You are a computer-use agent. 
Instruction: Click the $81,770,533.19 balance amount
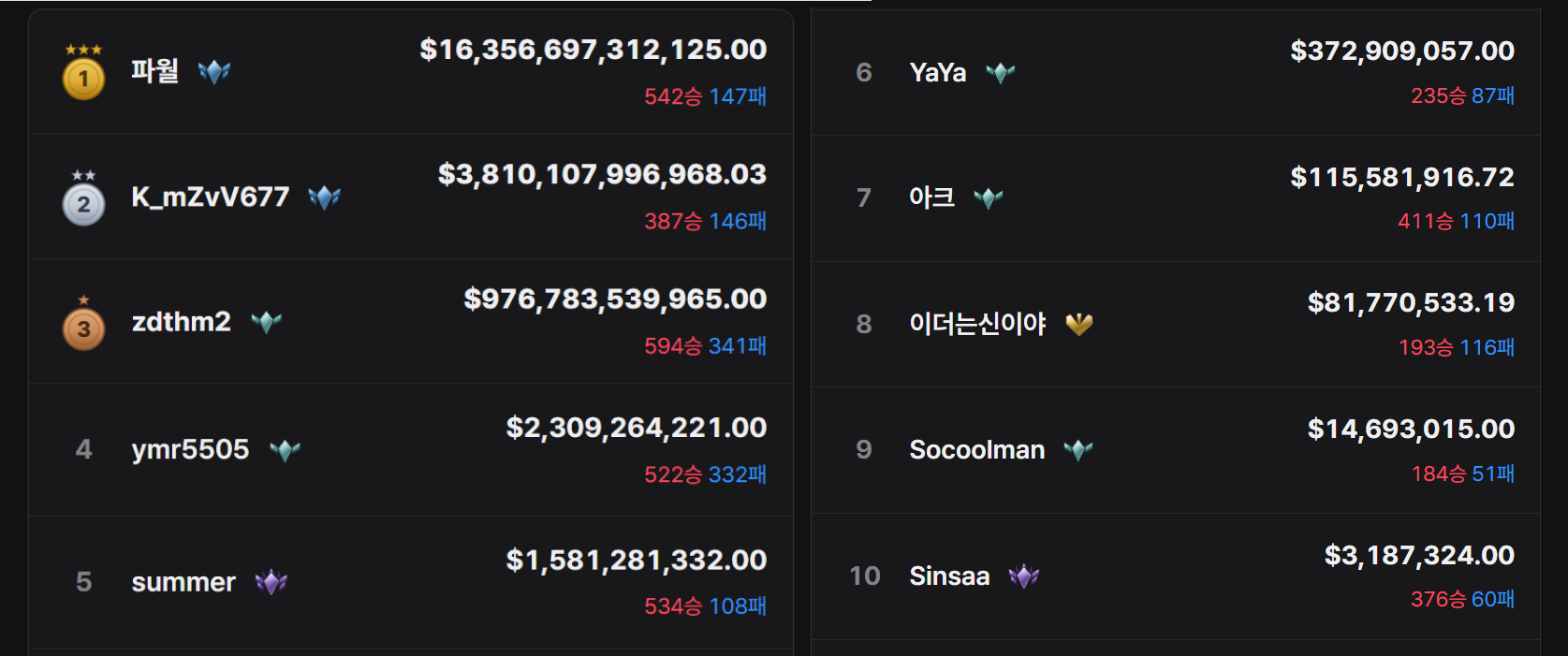[x=1411, y=302]
